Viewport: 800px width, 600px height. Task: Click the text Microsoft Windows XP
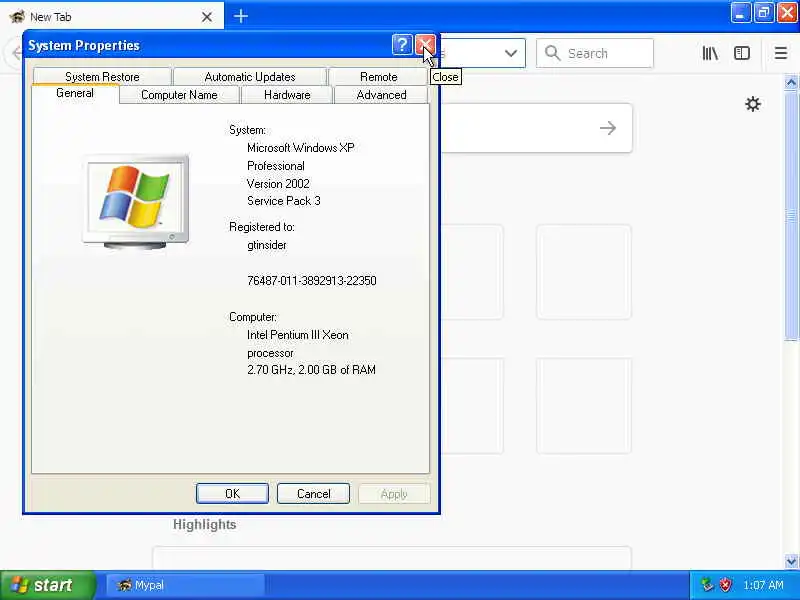point(301,148)
